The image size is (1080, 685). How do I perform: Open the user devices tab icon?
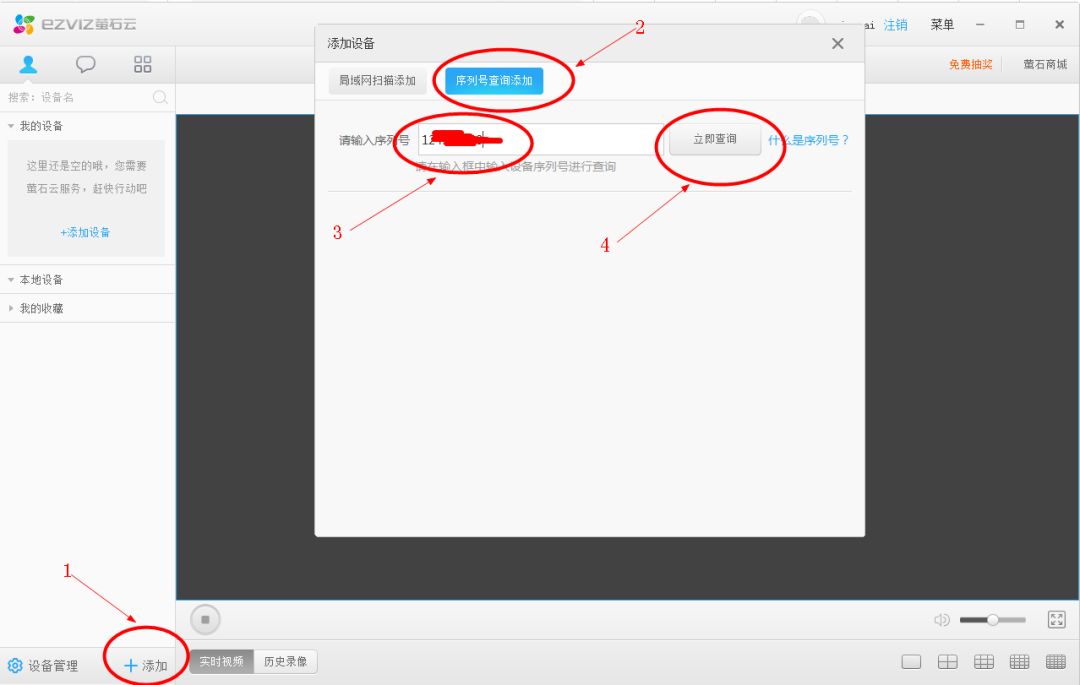pos(28,65)
